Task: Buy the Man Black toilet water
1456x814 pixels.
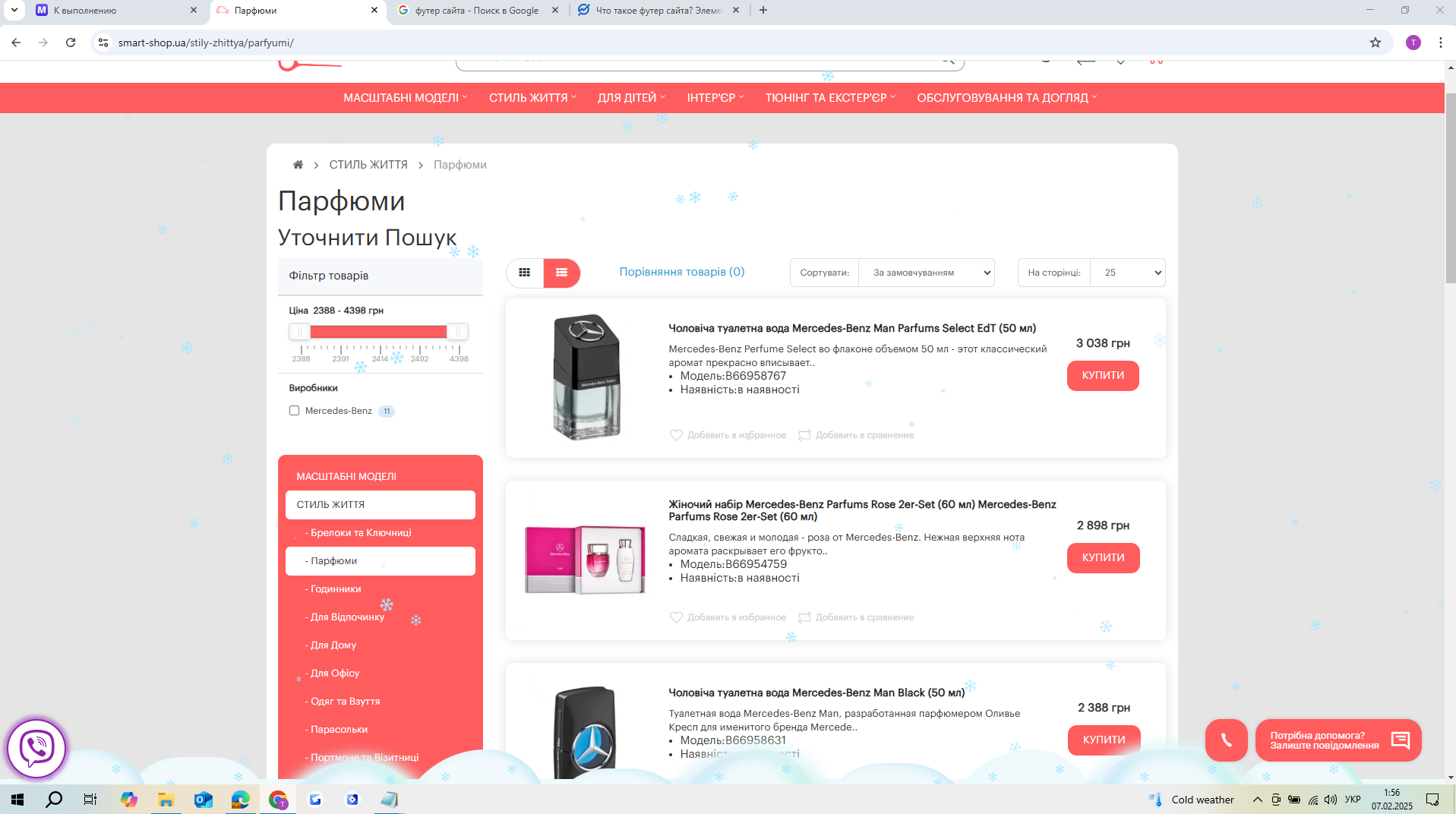Action: pos(1104,740)
